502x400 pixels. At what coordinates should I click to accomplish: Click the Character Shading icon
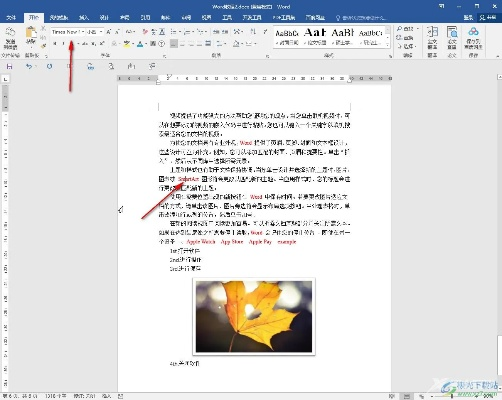pyautogui.click(x=153, y=44)
